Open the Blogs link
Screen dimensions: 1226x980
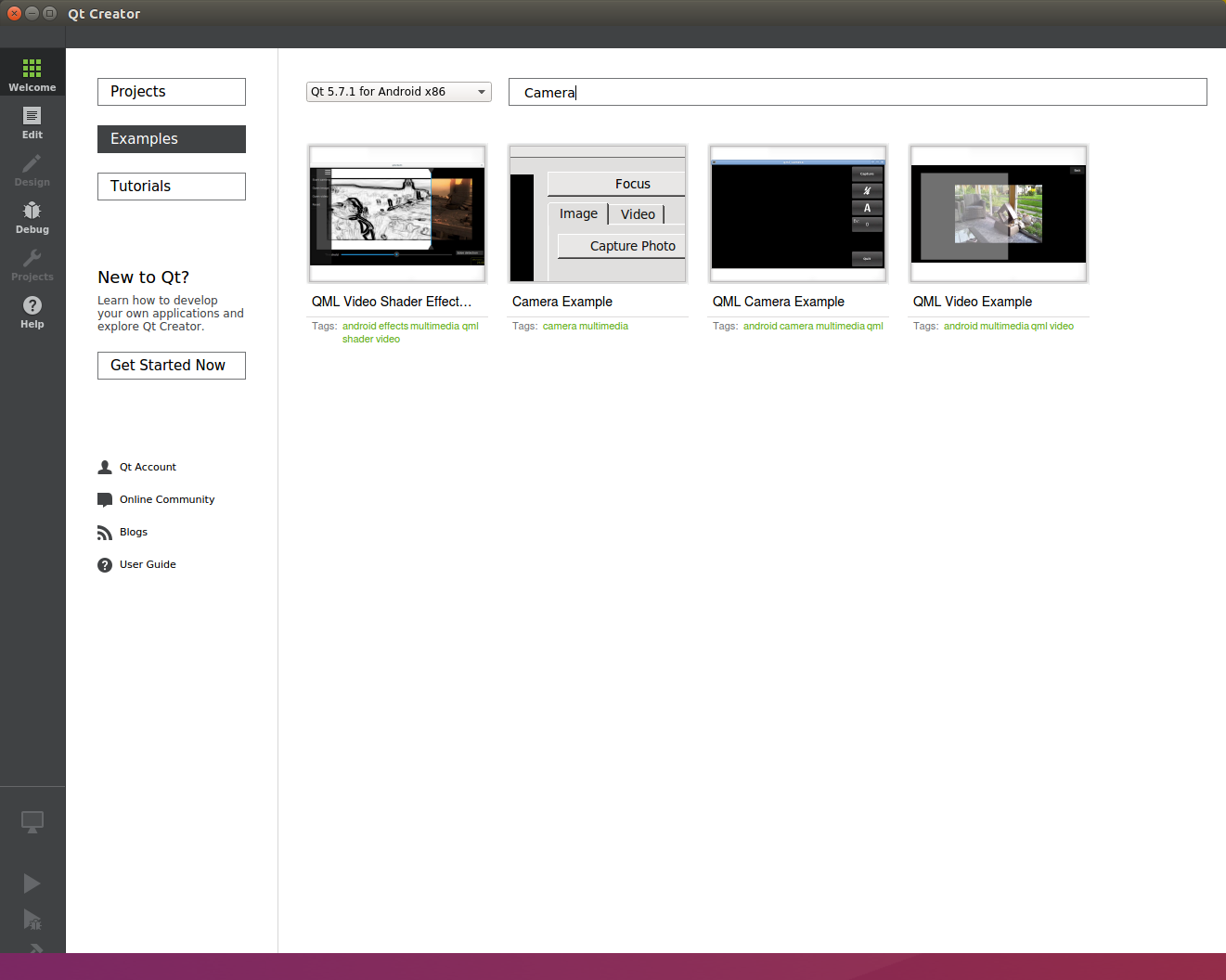click(134, 532)
